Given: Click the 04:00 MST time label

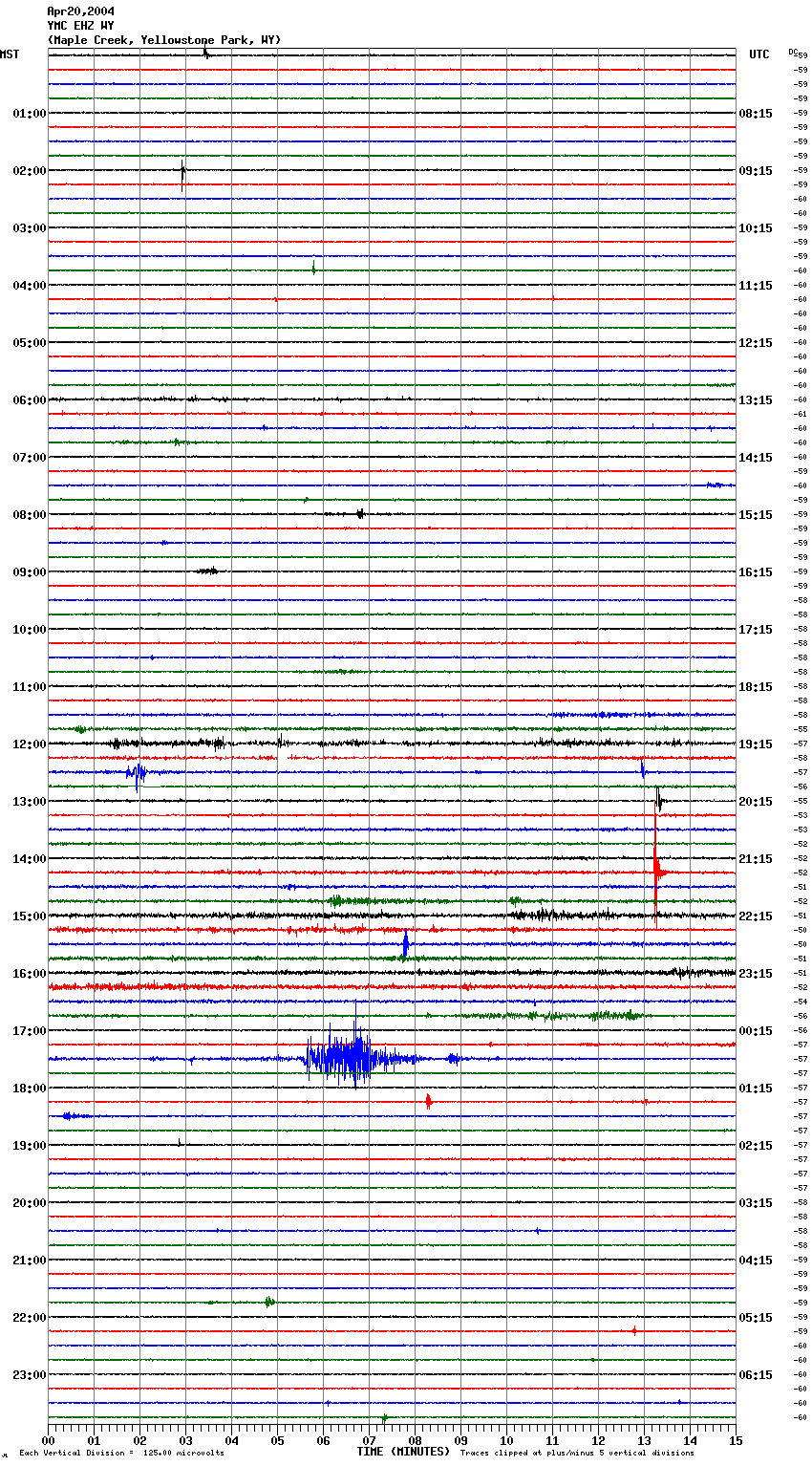Looking at the screenshot, I should [30, 286].
